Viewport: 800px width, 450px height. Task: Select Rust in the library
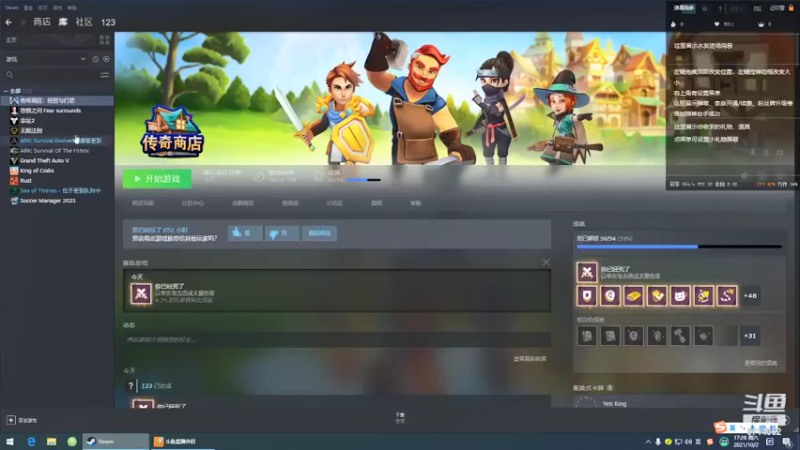coord(57,181)
